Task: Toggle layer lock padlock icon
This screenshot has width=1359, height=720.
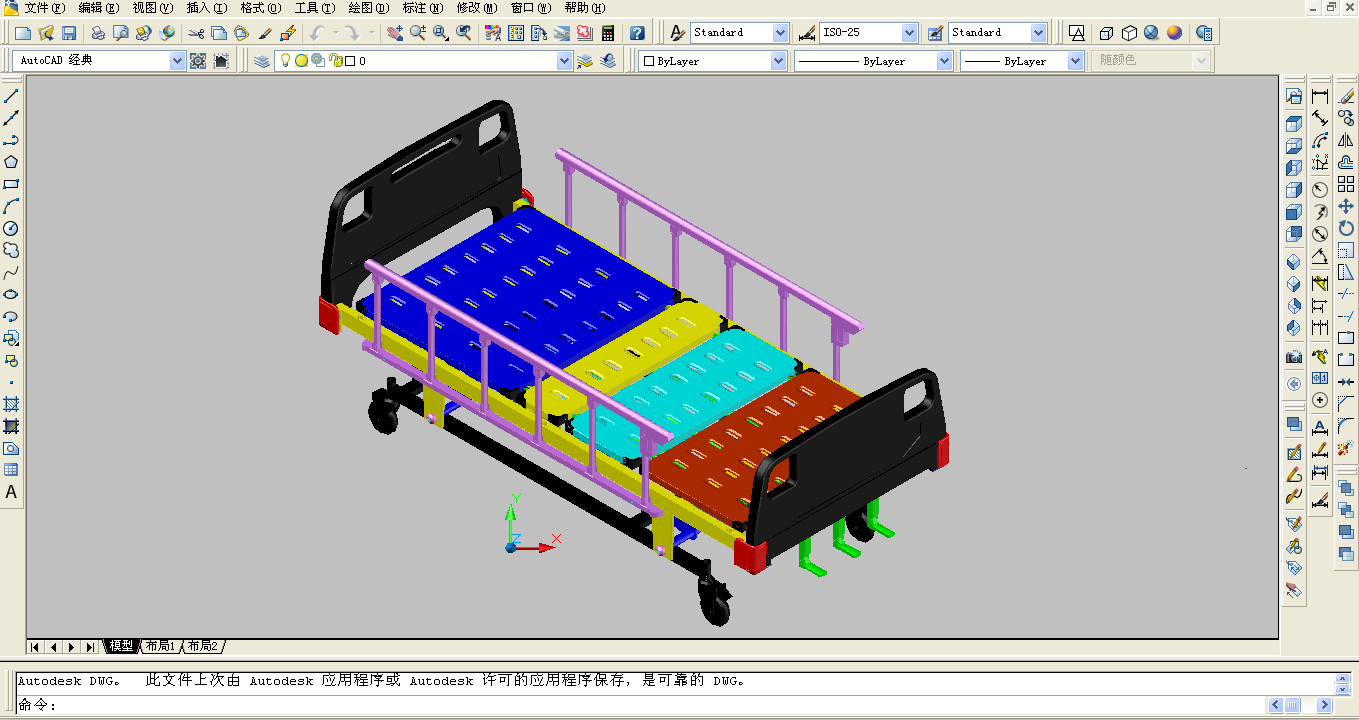Action: [x=334, y=61]
